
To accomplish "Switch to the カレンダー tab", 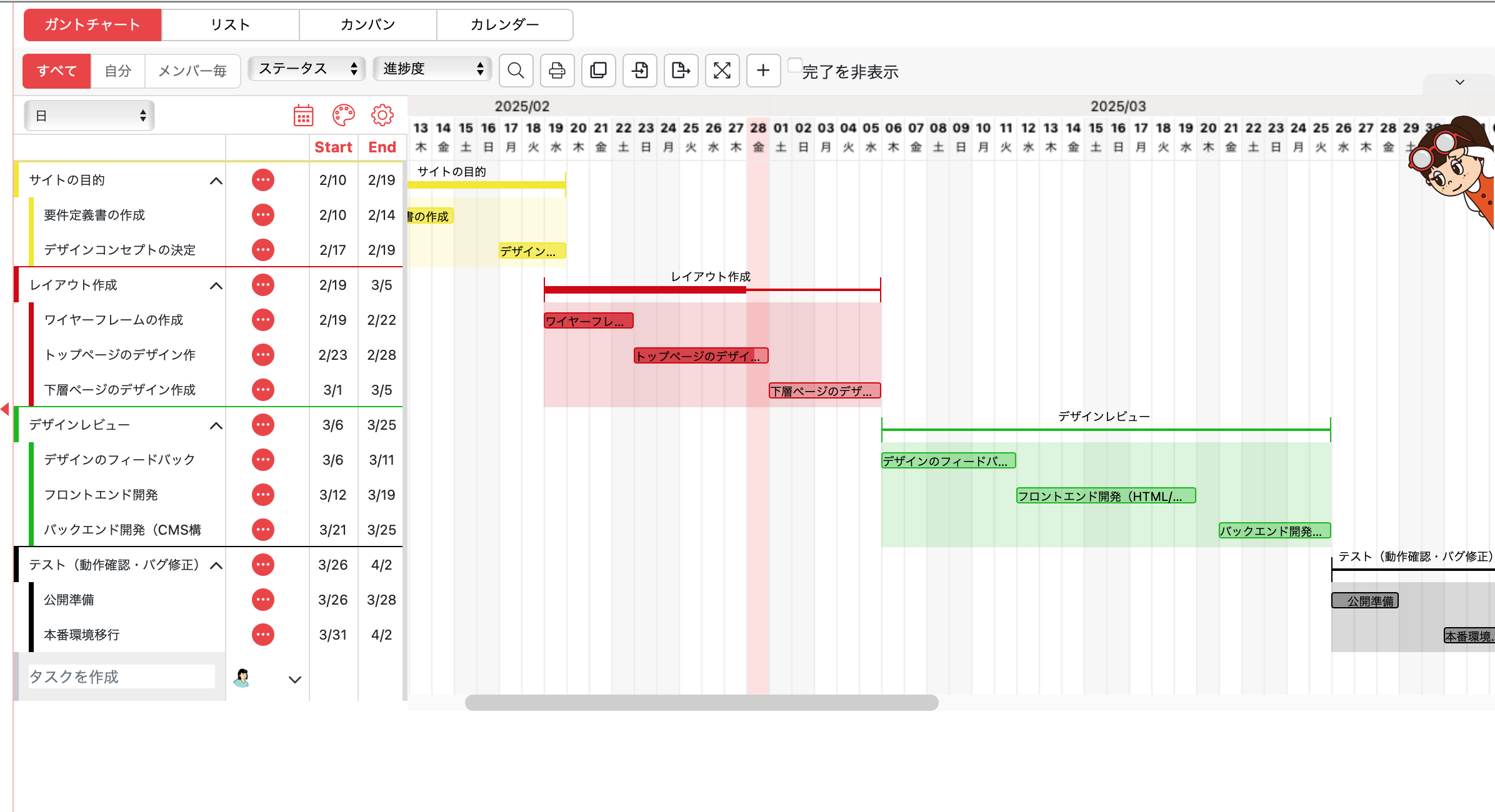I will pyautogui.click(x=504, y=25).
